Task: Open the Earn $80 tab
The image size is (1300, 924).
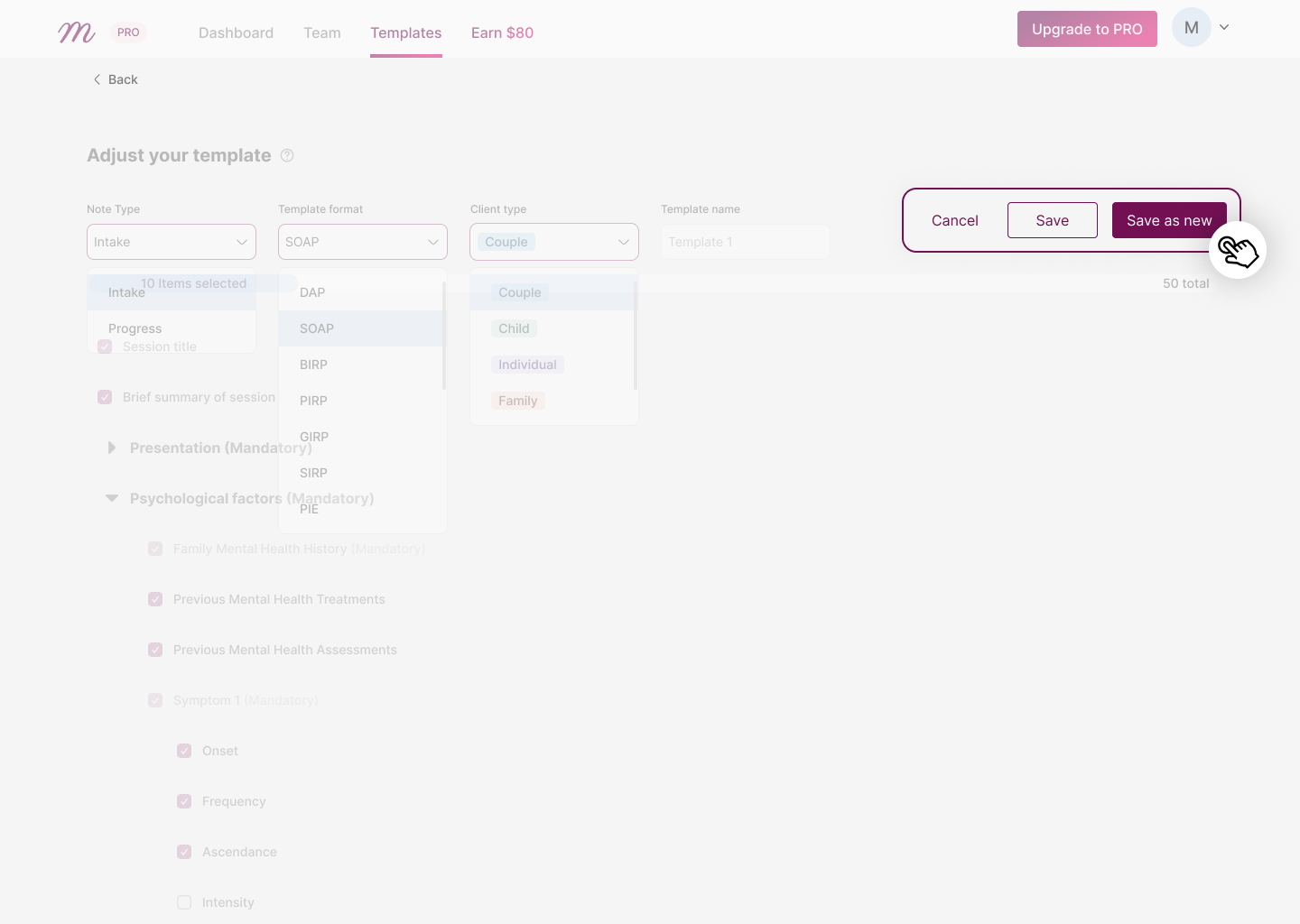Action: [502, 32]
